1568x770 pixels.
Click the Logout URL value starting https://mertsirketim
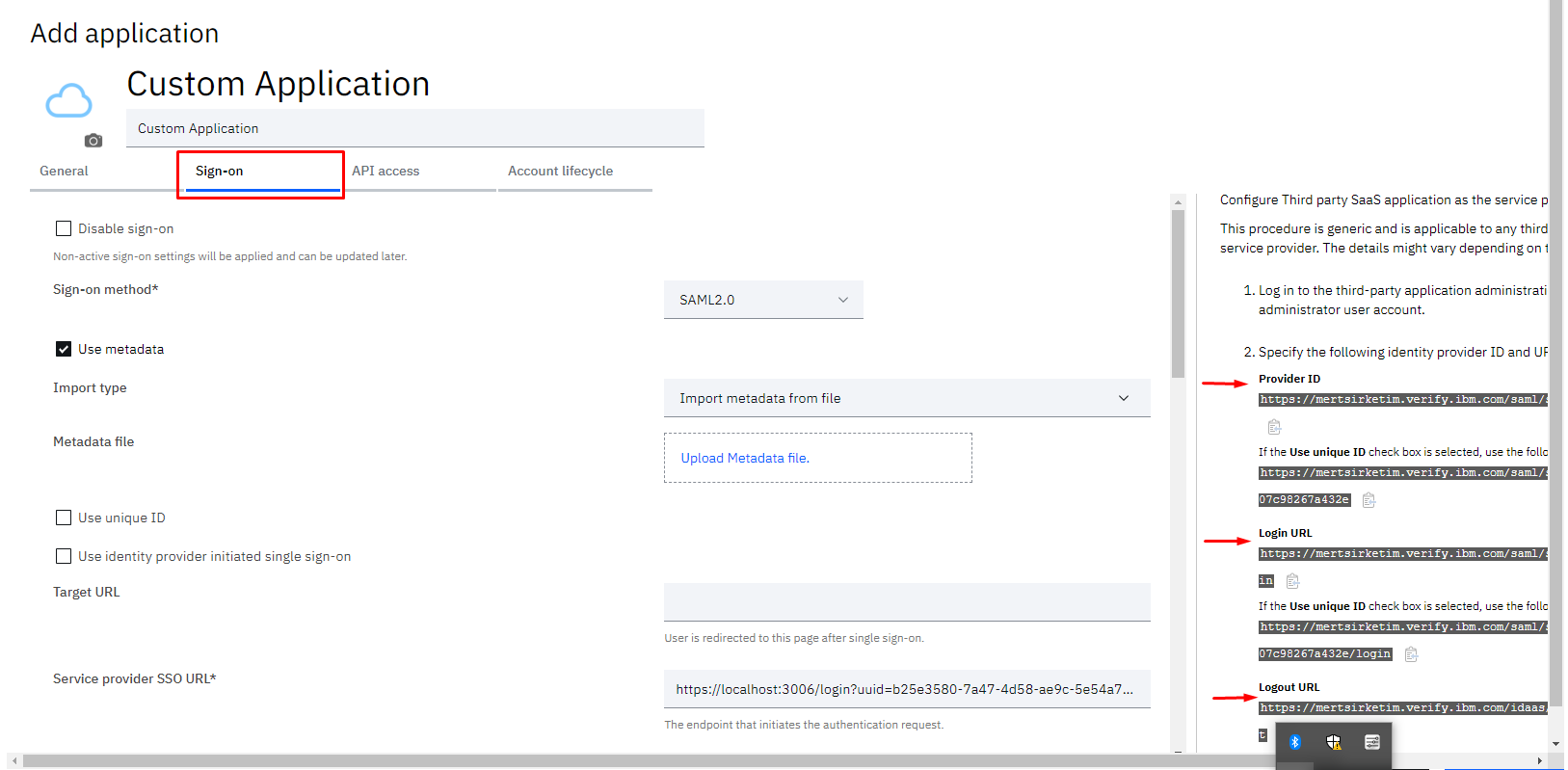[1402, 708]
